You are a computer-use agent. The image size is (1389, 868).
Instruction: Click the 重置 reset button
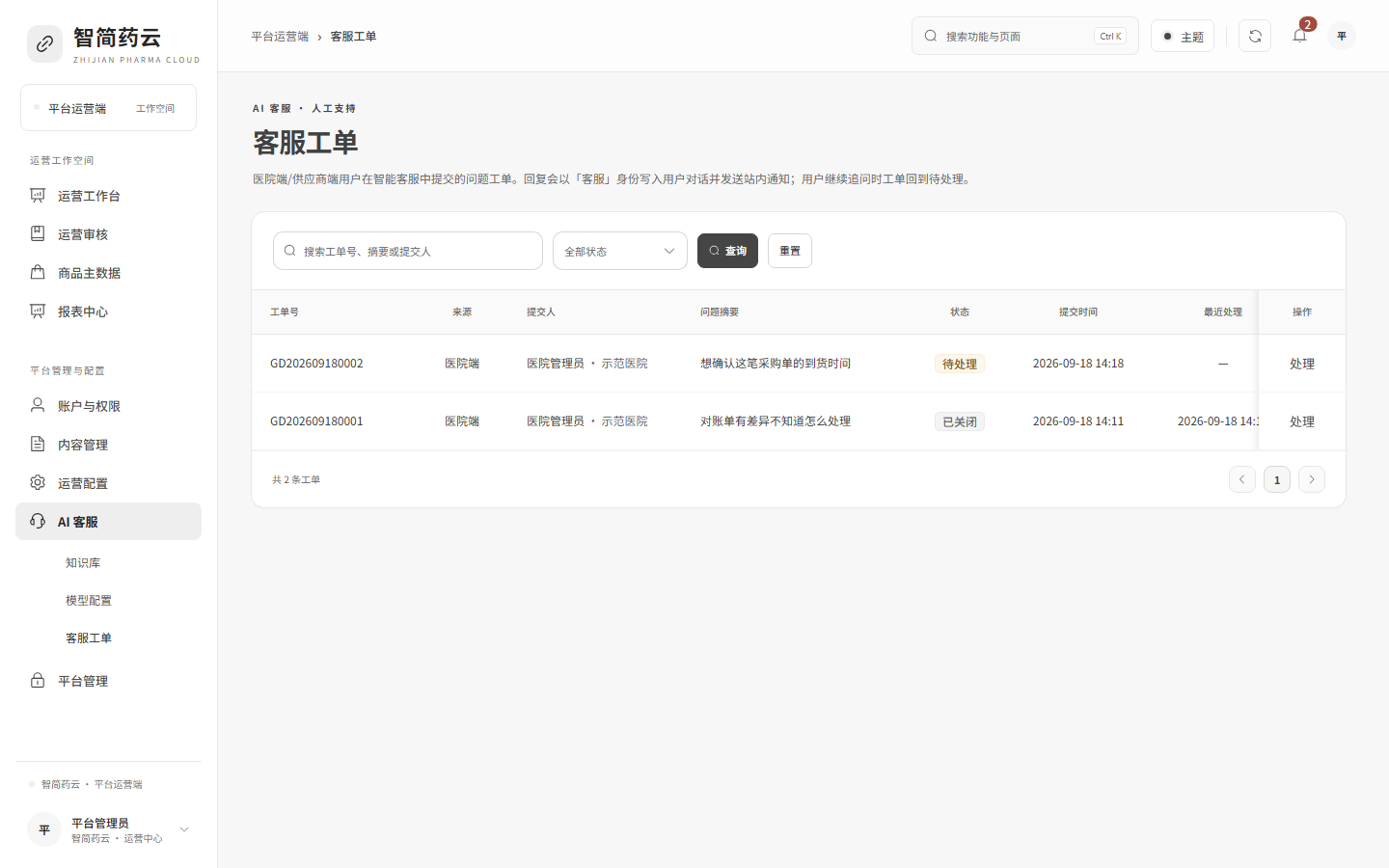[x=790, y=251]
